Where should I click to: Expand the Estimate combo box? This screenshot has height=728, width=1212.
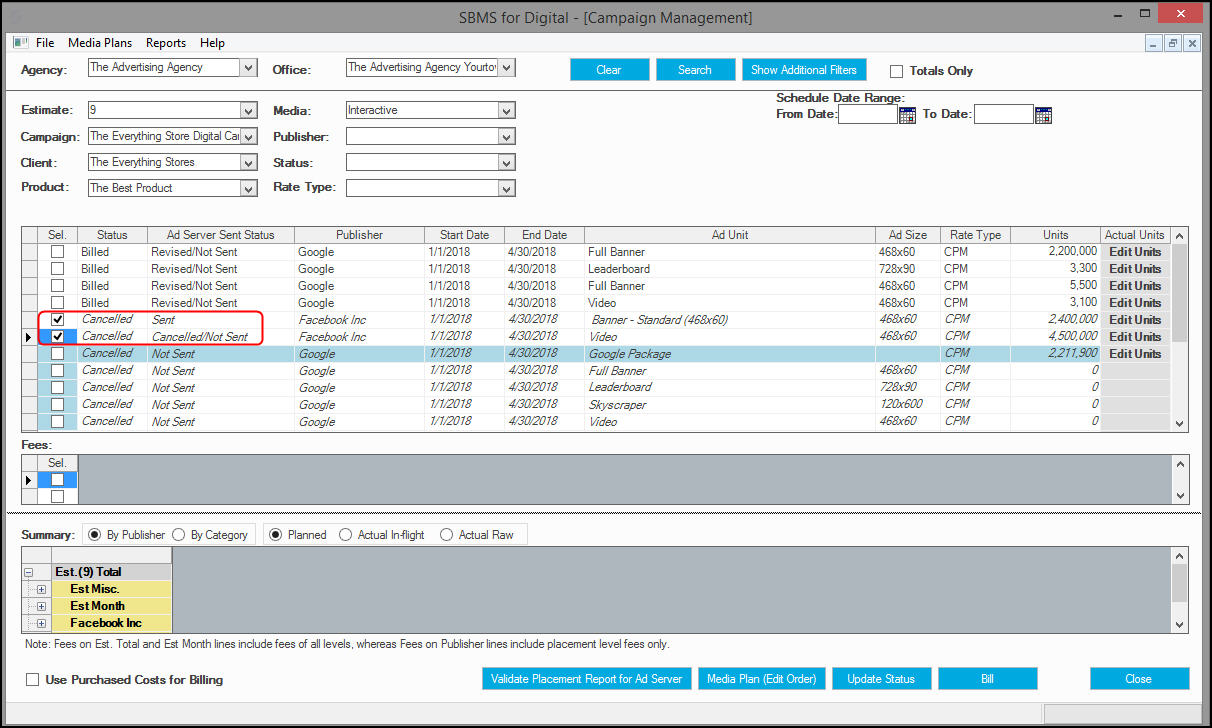tap(248, 111)
